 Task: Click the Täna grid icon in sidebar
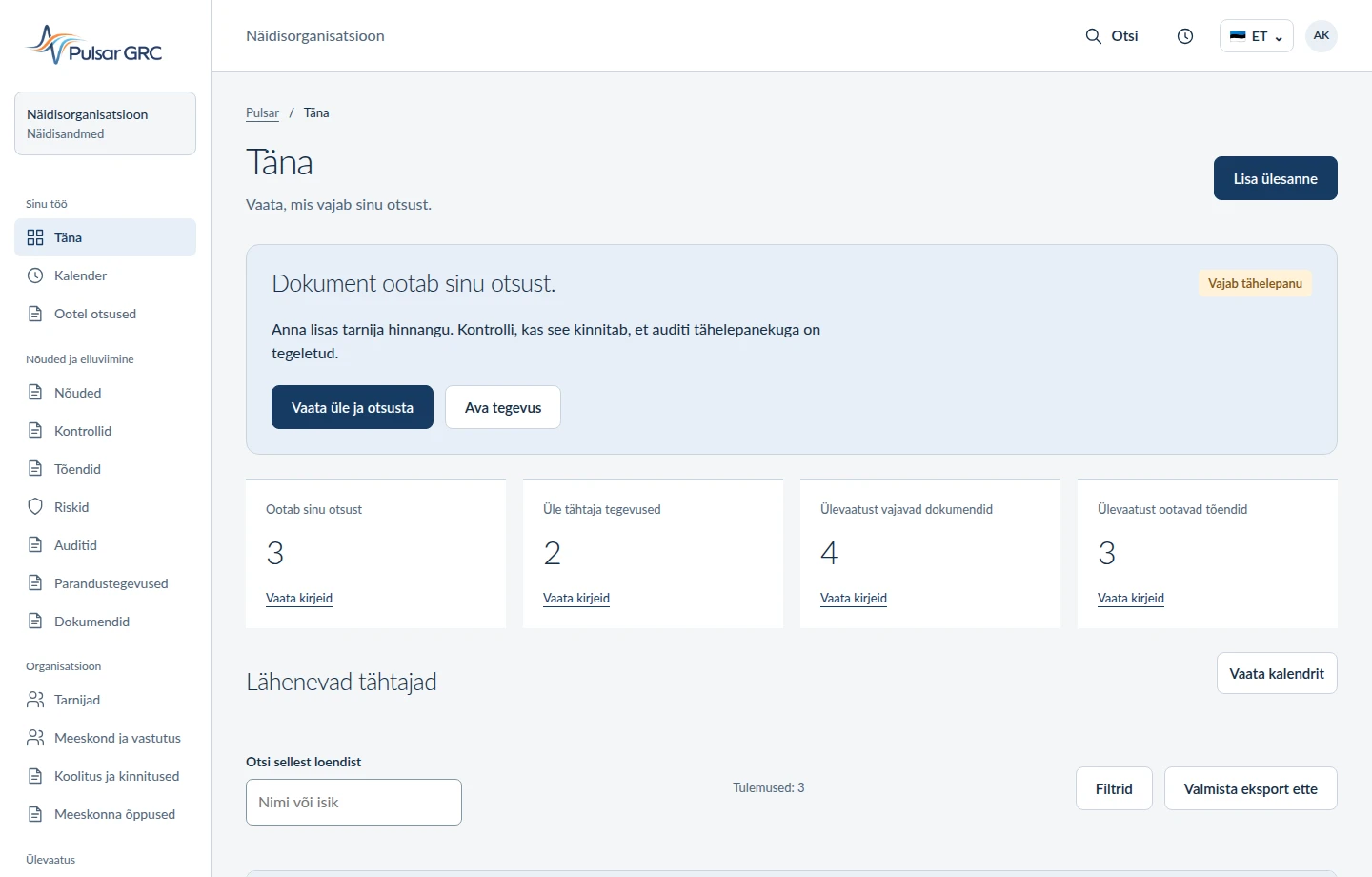35,237
